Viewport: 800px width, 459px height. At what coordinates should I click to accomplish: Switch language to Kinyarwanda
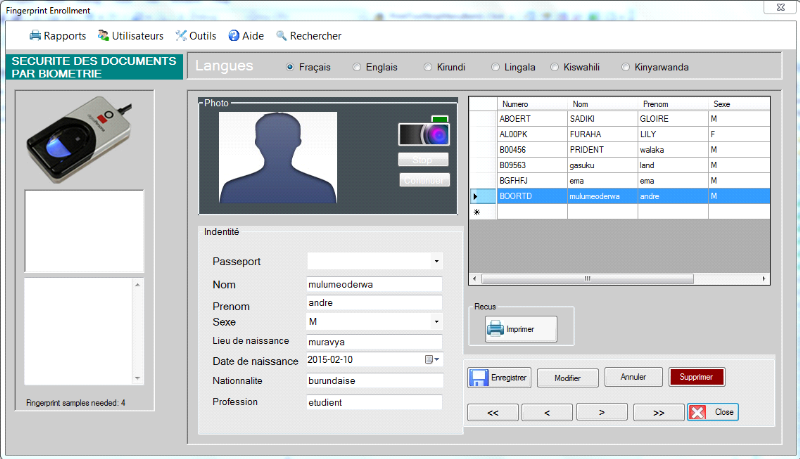626,68
